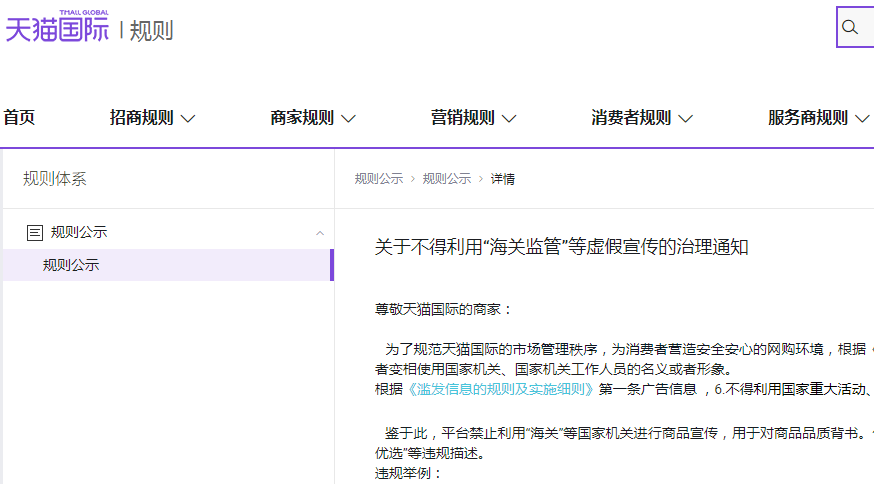Click the document icon beside 规则公示
This screenshot has width=874, height=484.
(35, 233)
